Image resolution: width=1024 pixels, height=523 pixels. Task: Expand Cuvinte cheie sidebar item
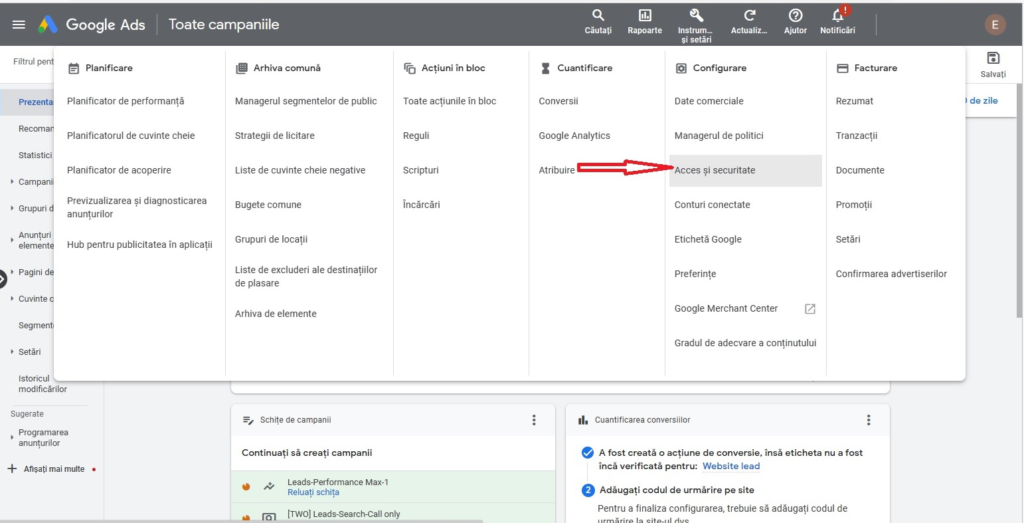[12, 298]
